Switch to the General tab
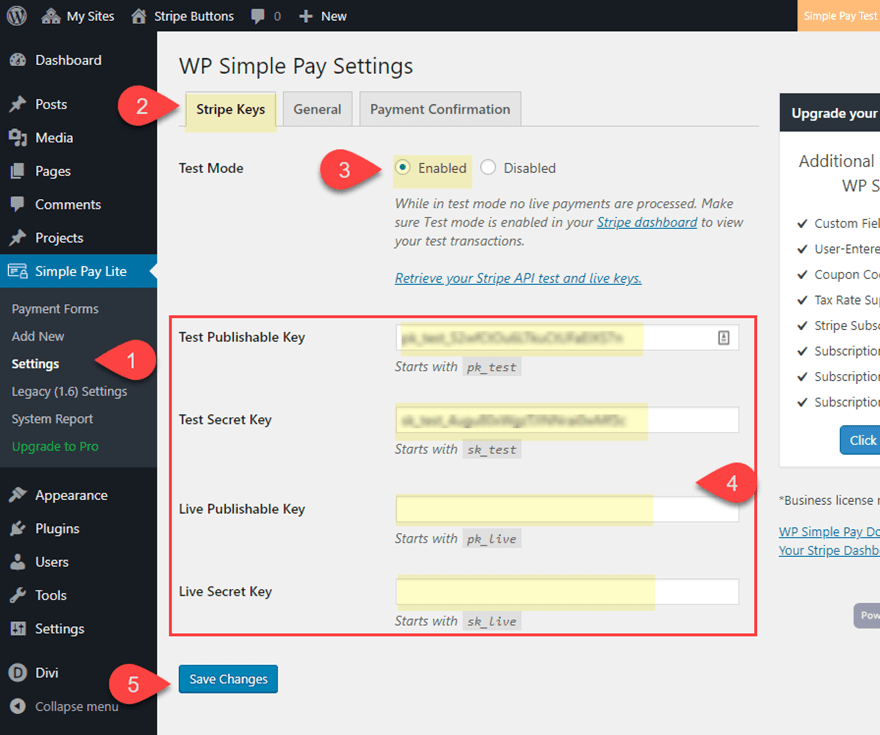Screen dimensions: 880x735 click(317, 110)
